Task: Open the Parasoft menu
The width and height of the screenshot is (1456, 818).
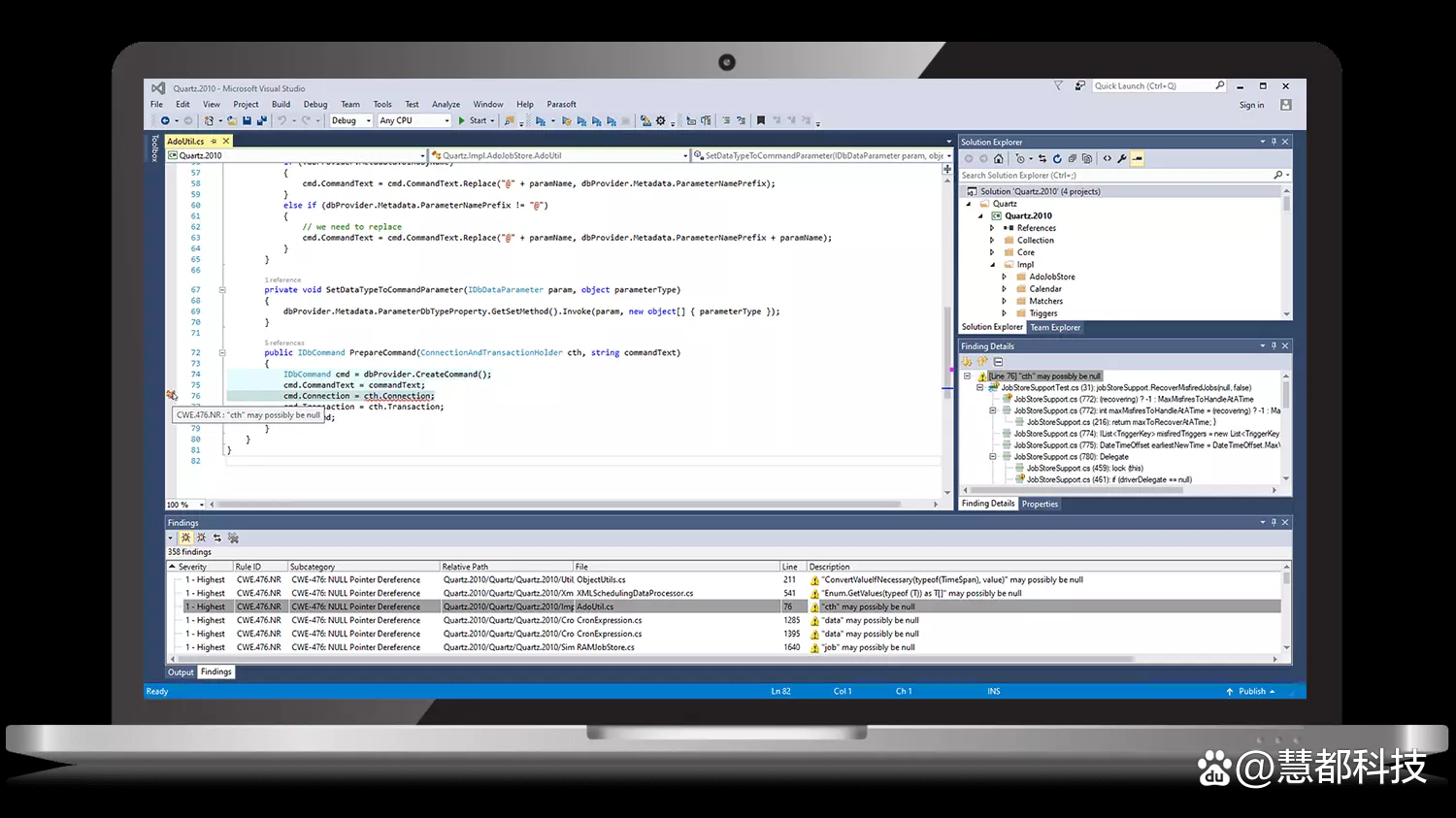Action: [561, 104]
